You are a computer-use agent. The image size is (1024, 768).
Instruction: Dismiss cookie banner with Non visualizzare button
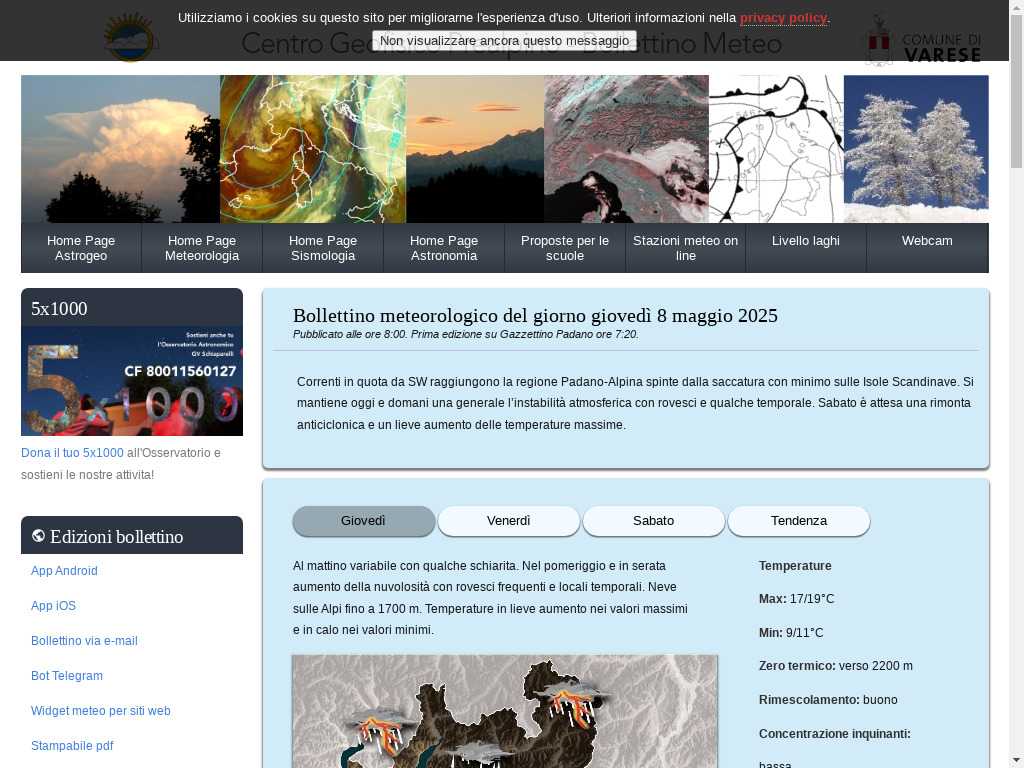504,40
